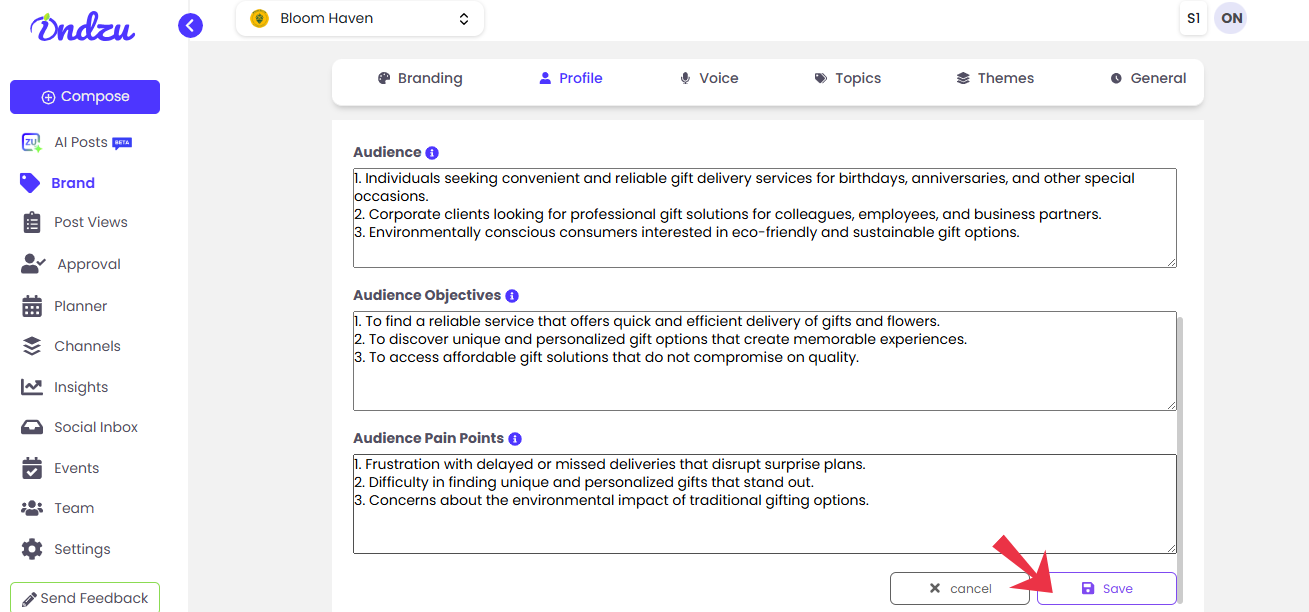Click the Post Views clipboard icon
The image size is (1309, 612).
[32, 223]
